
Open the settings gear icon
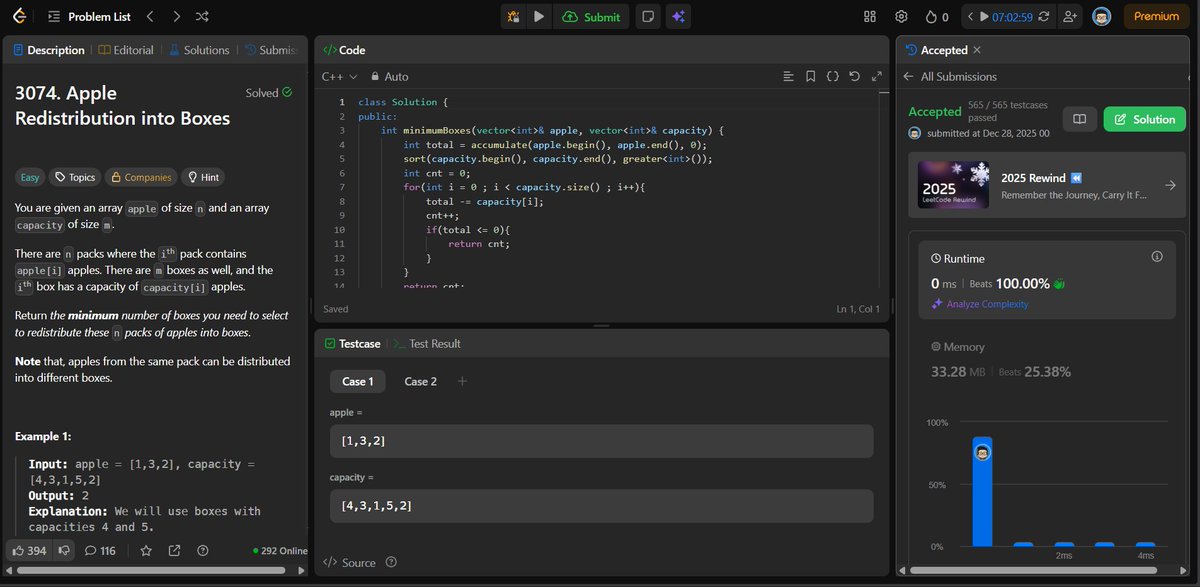coord(901,17)
